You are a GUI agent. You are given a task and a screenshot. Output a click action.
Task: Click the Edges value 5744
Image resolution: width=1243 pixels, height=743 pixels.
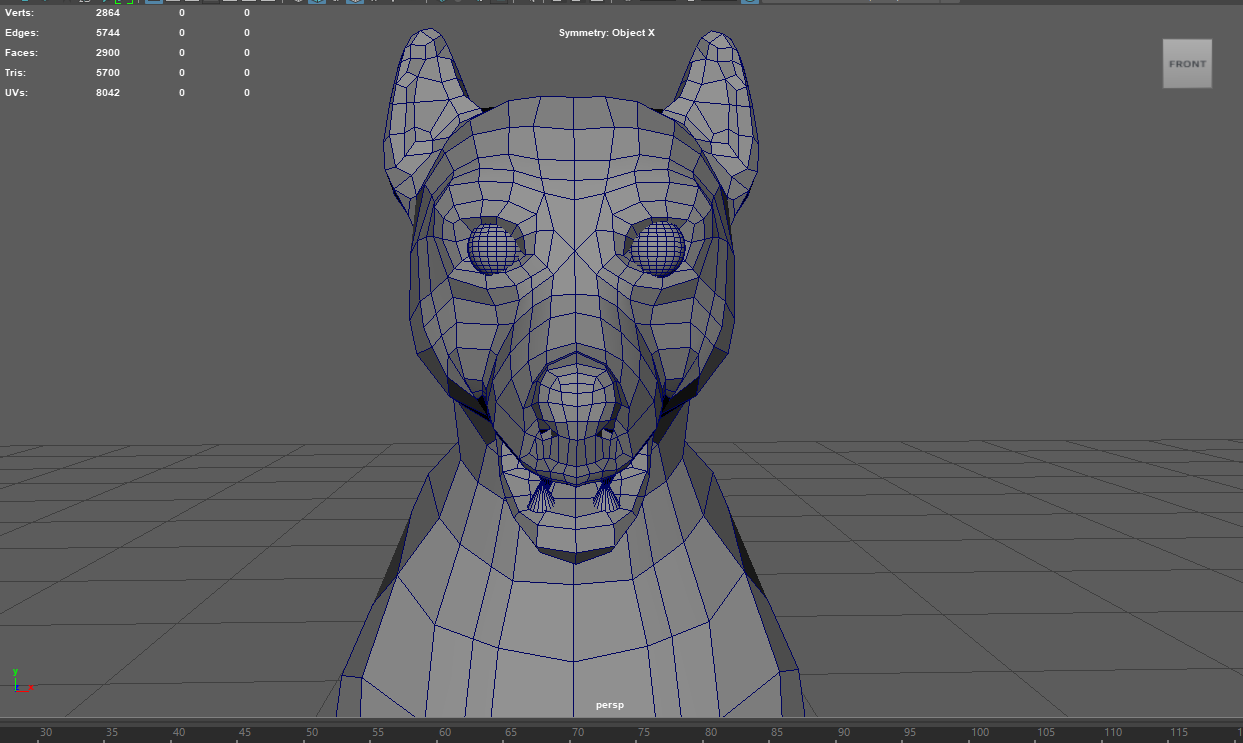point(108,33)
